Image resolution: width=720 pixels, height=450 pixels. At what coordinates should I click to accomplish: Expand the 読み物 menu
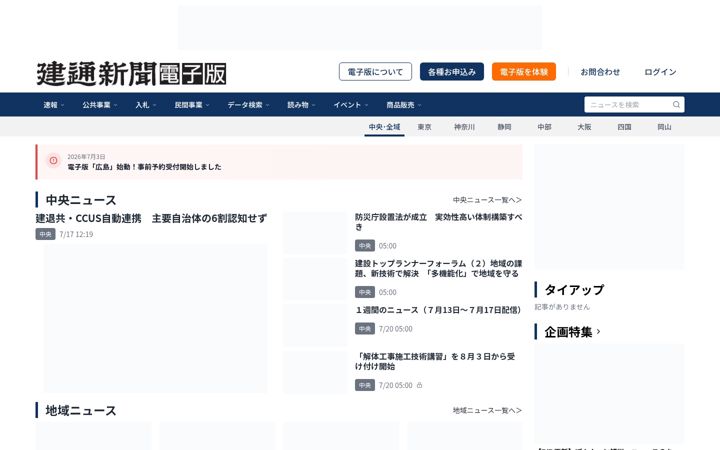point(301,105)
